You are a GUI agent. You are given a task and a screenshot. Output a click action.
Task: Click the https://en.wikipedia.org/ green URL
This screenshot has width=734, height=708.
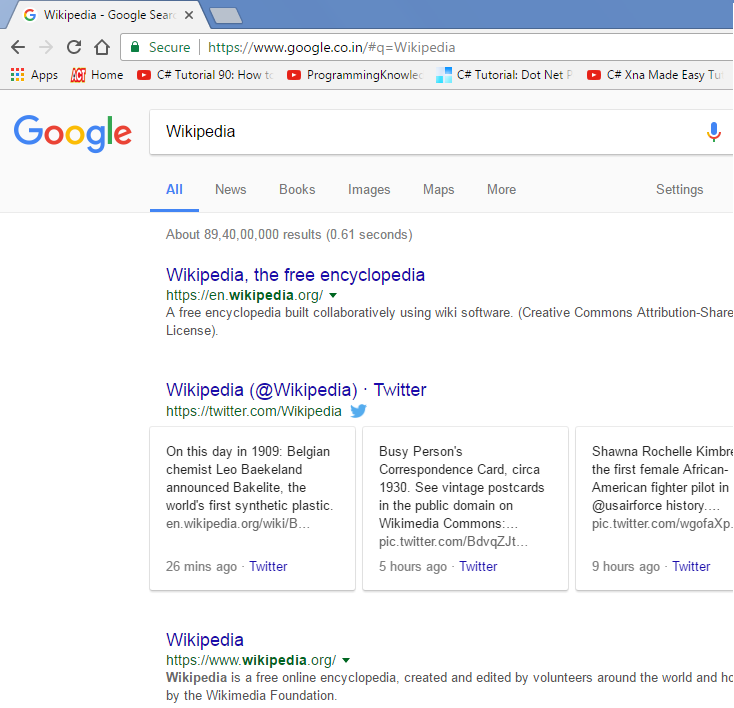[x=244, y=295]
